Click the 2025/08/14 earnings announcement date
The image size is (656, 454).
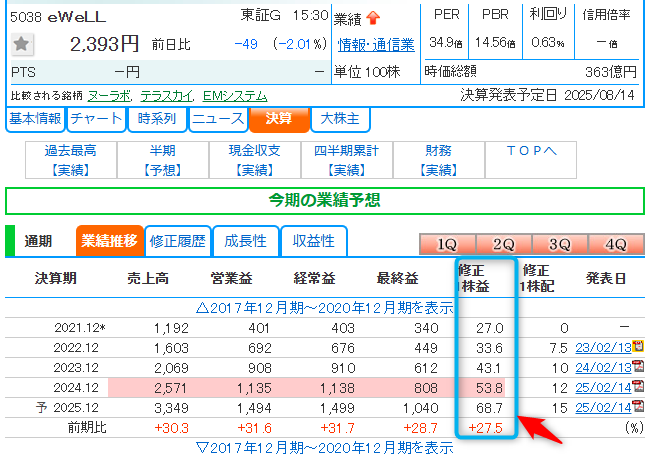[600, 95]
